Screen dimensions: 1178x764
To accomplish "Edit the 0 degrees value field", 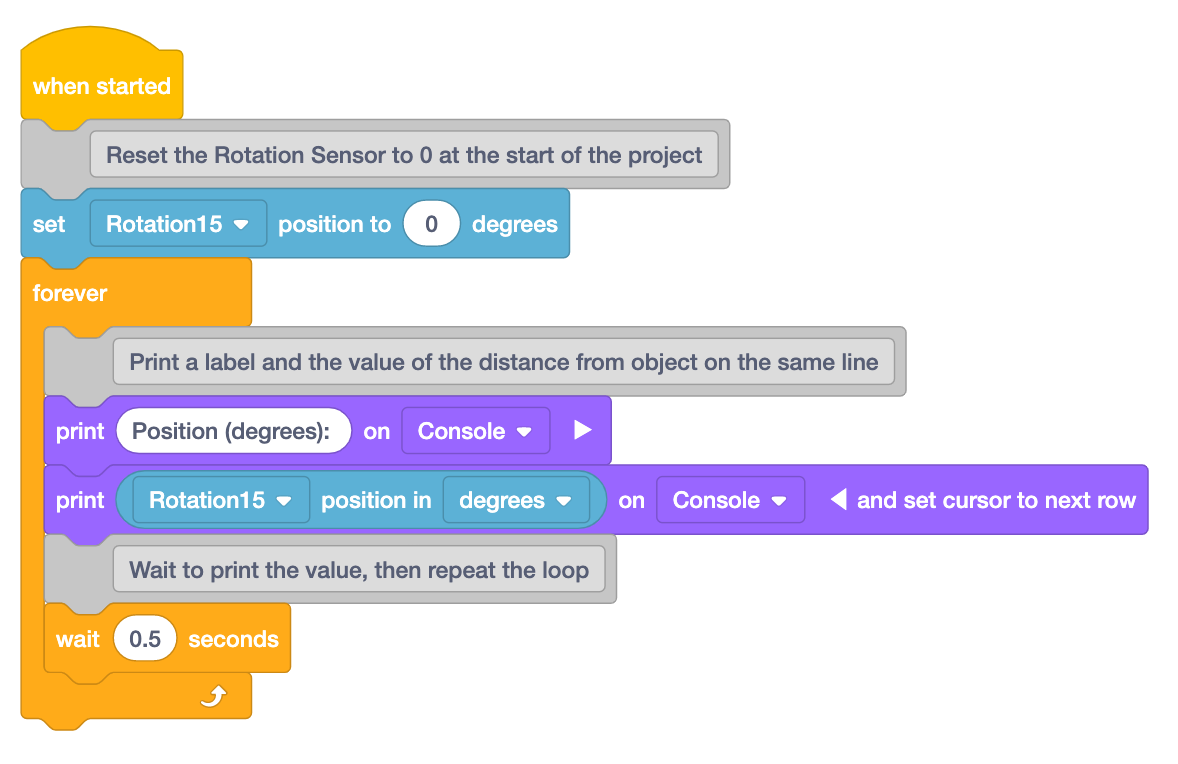I will (x=431, y=223).
